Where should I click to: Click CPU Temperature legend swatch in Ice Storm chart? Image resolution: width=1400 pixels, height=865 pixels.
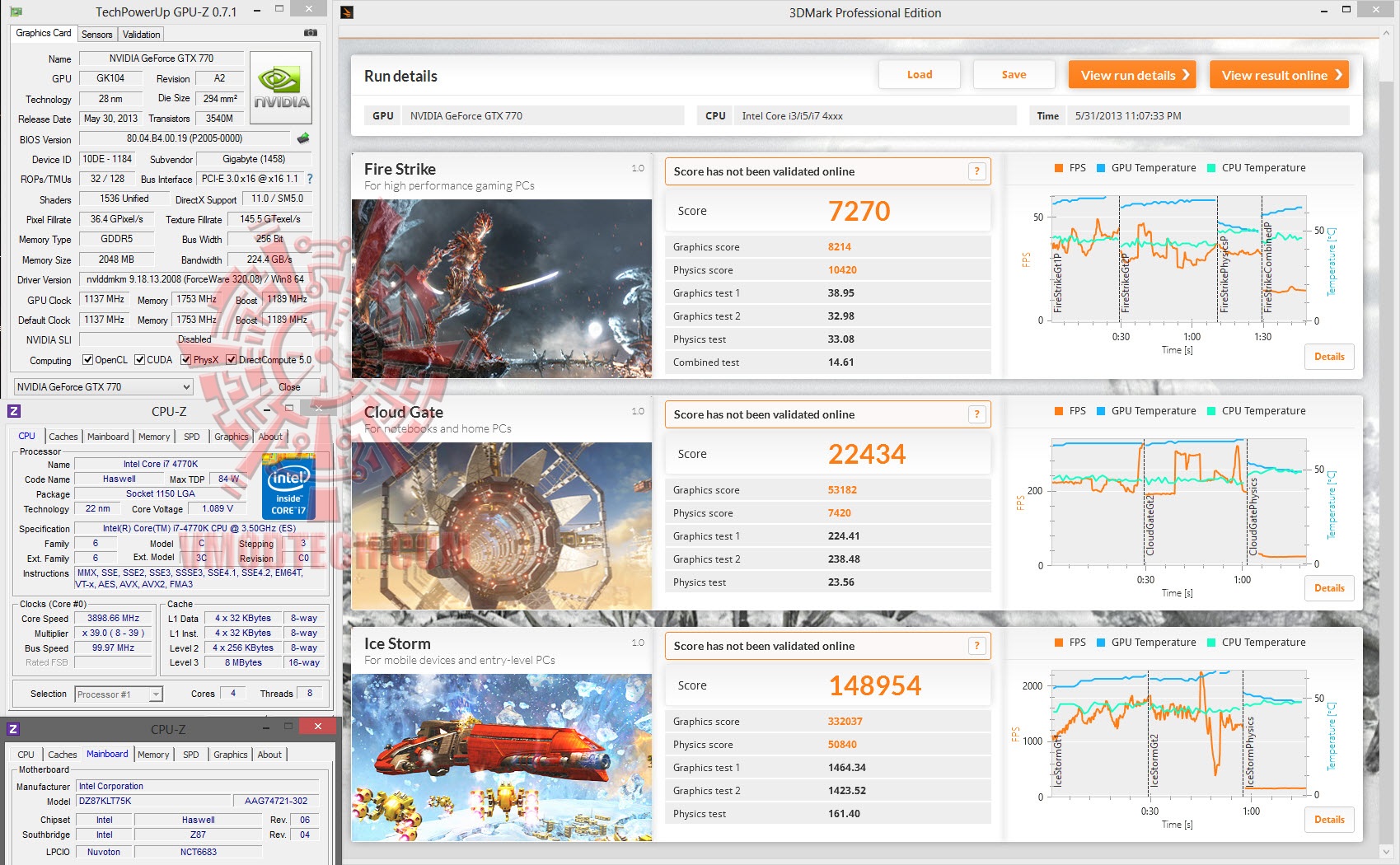[1211, 643]
